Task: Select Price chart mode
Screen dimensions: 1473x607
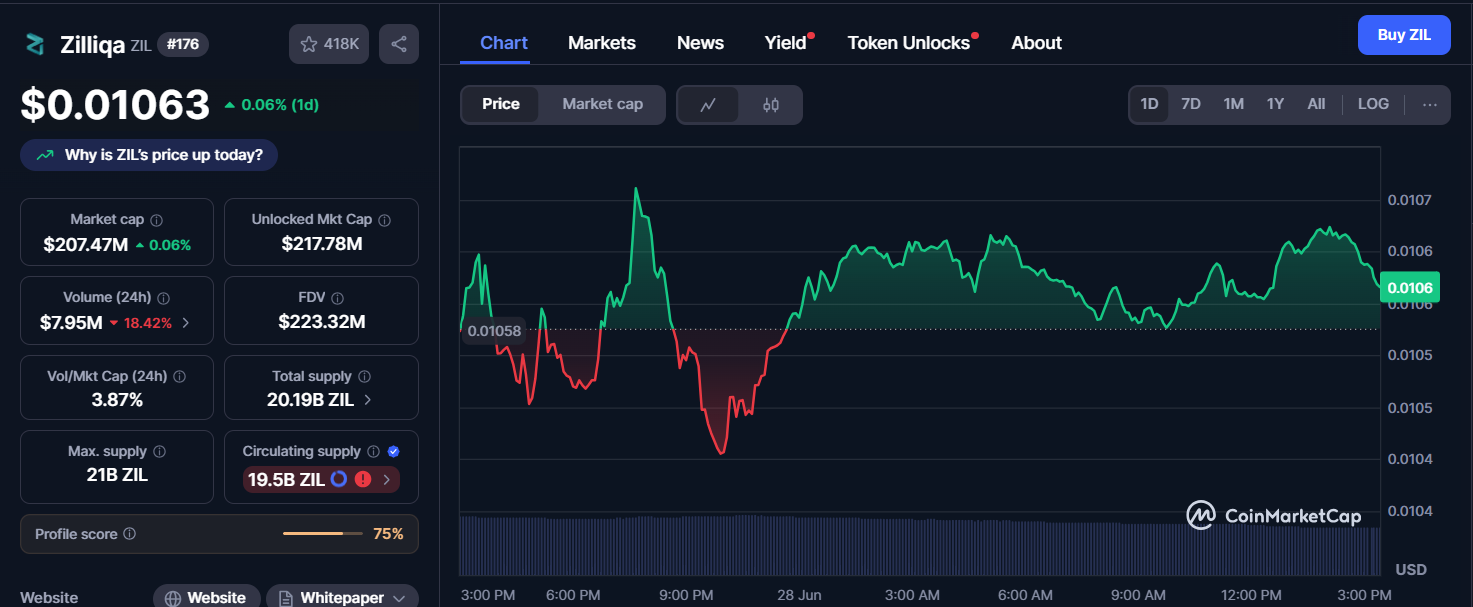Action: 501,104
